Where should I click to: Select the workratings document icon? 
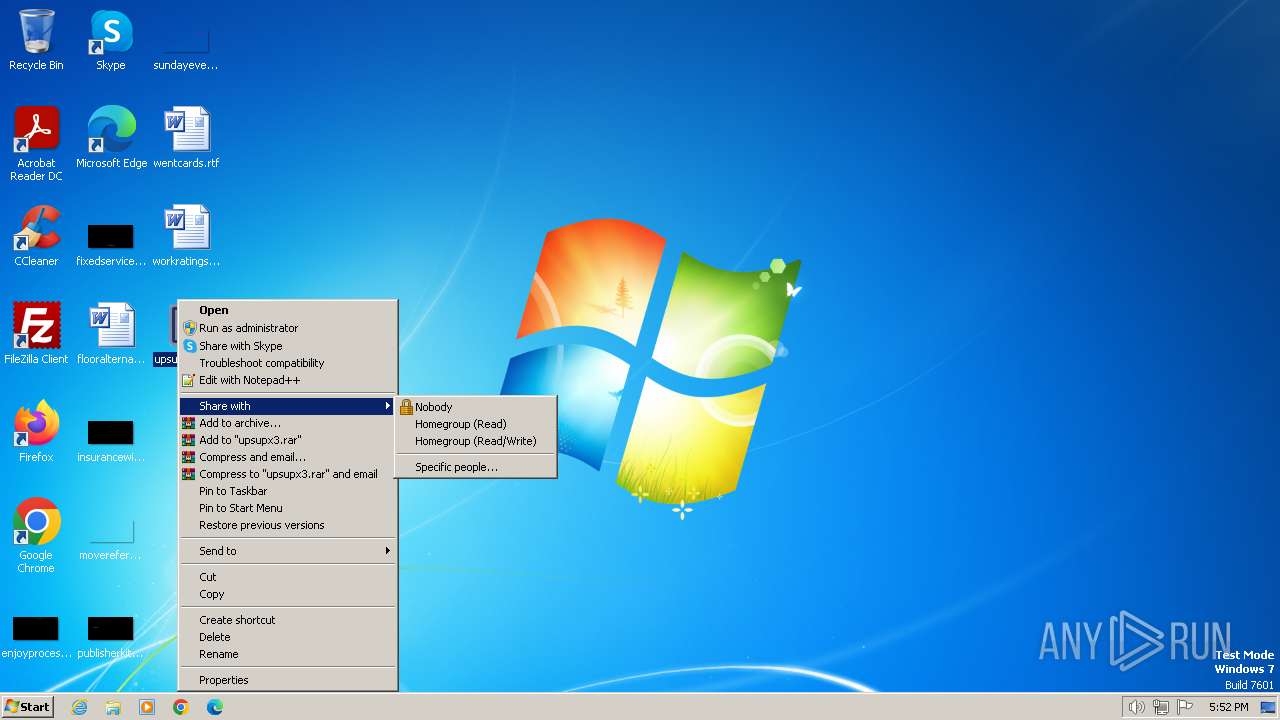(x=186, y=236)
